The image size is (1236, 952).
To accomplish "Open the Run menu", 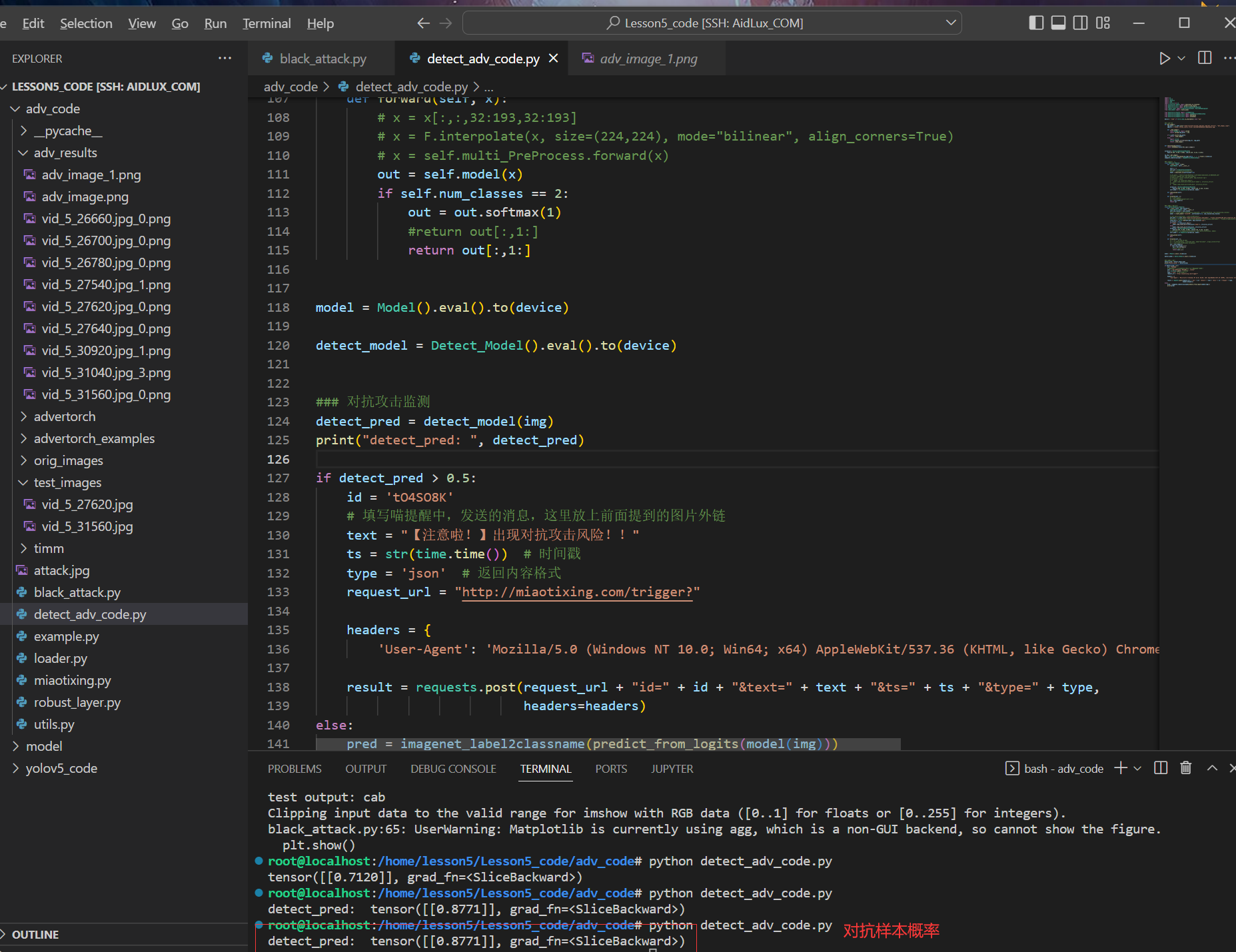I will coord(215,23).
